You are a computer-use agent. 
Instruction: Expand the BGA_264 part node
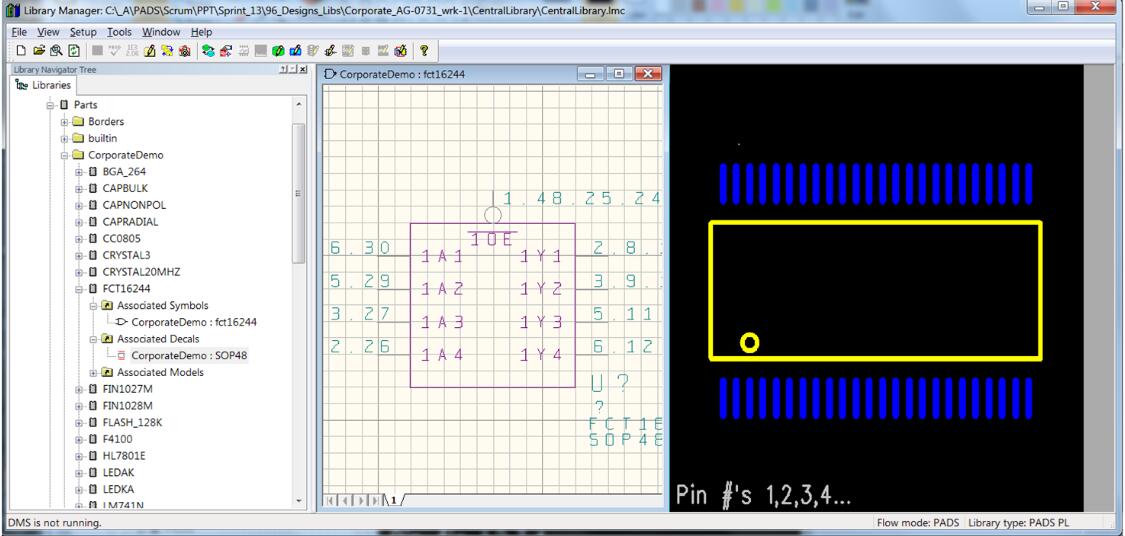[79, 171]
